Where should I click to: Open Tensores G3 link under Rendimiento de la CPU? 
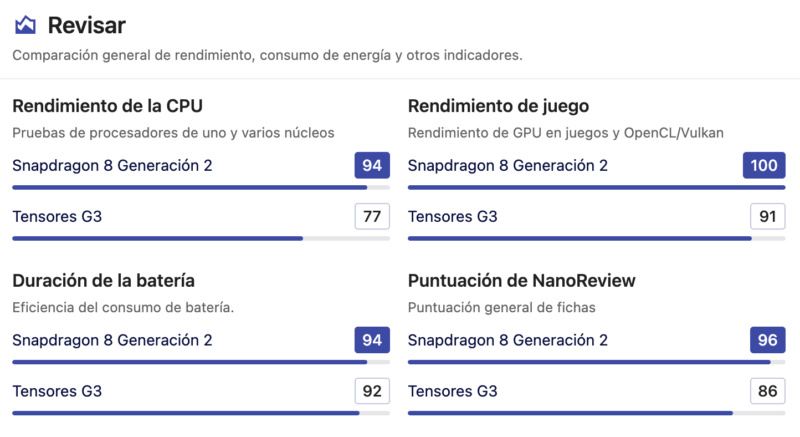(57, 217)
